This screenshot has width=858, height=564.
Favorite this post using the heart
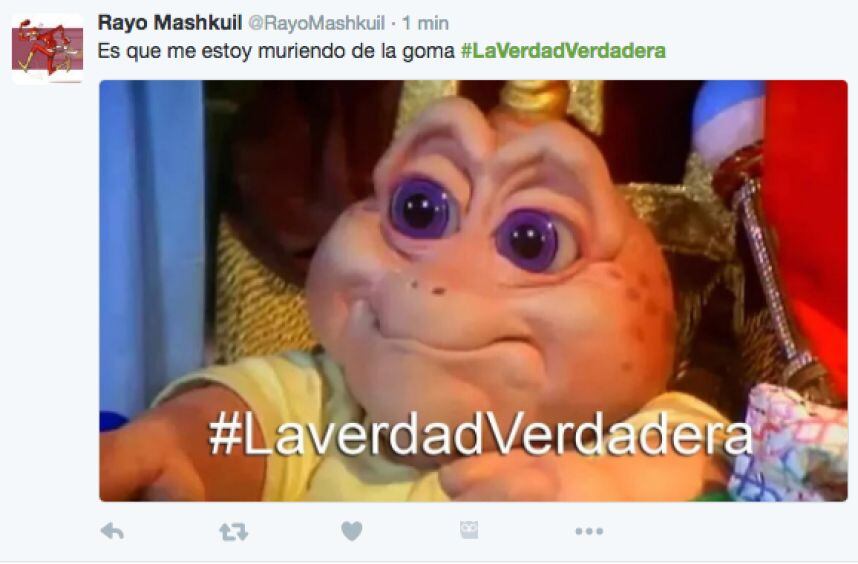click(x=351, y=531)
